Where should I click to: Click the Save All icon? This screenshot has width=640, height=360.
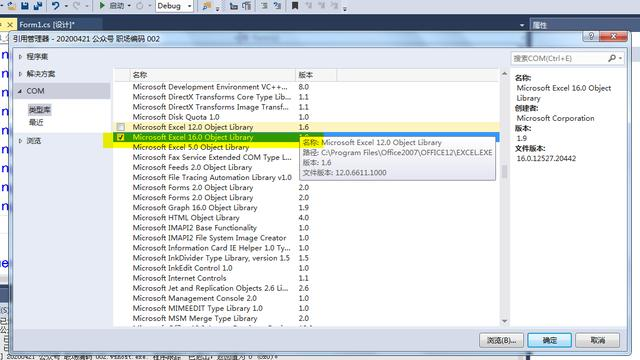tap(38, 6)
